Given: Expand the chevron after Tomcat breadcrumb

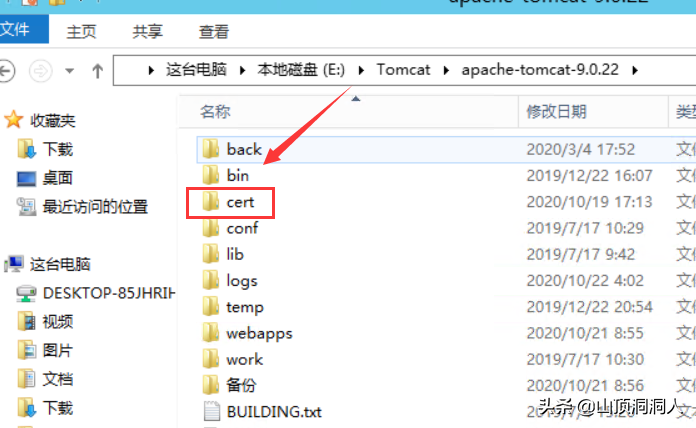Looking at the screenshot, I should (446, 70).
